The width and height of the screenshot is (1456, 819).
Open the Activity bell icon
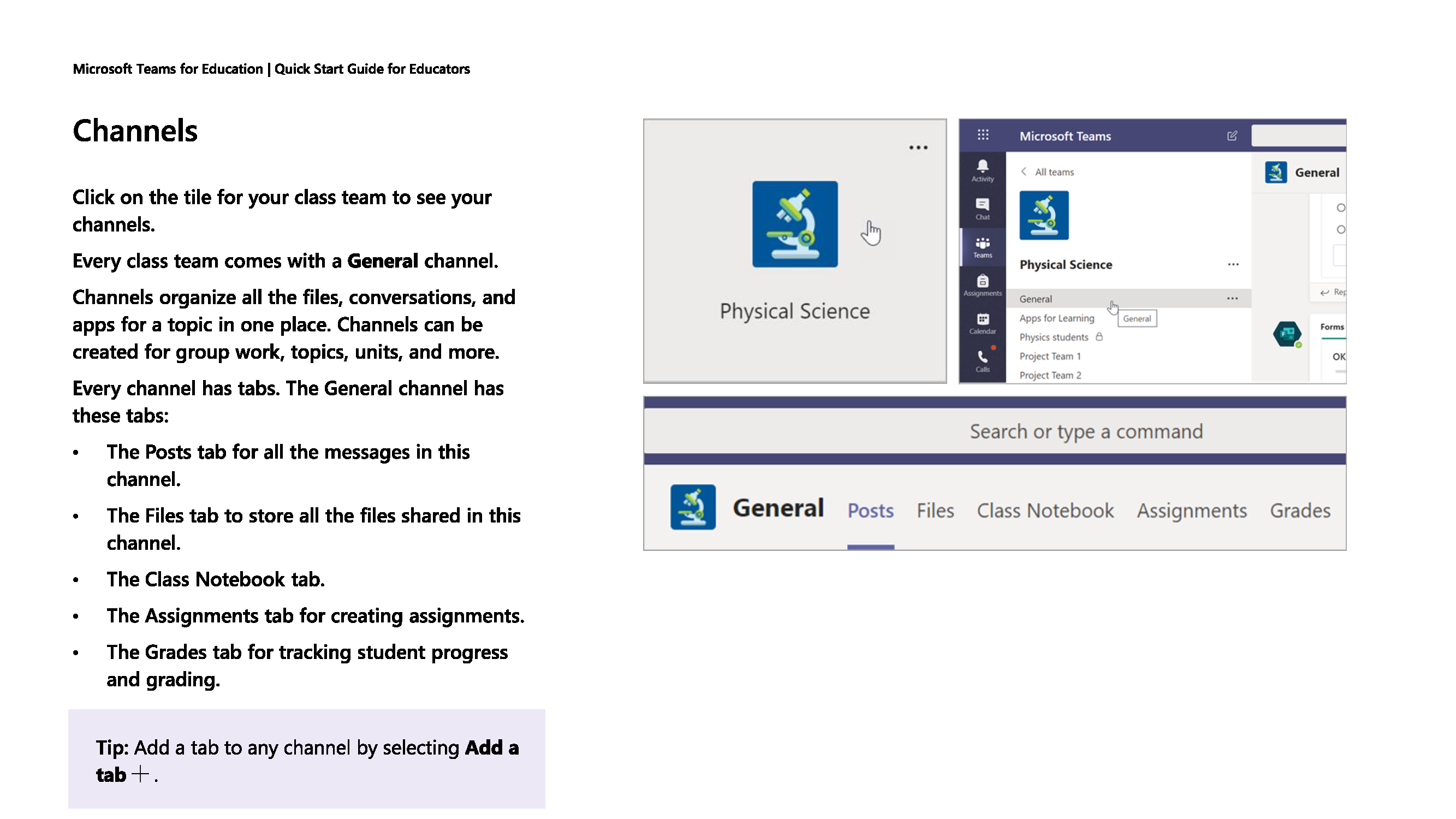982,170
